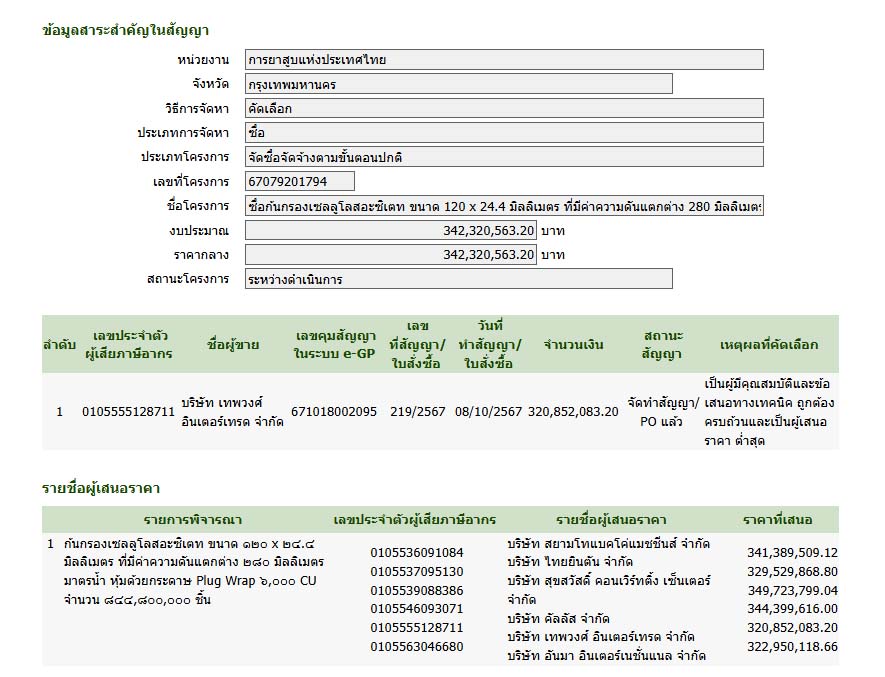This screenshot has height=677, width=885.
Task: Click the ราคากลาง amount field
Action: click(x=391, y=254)
